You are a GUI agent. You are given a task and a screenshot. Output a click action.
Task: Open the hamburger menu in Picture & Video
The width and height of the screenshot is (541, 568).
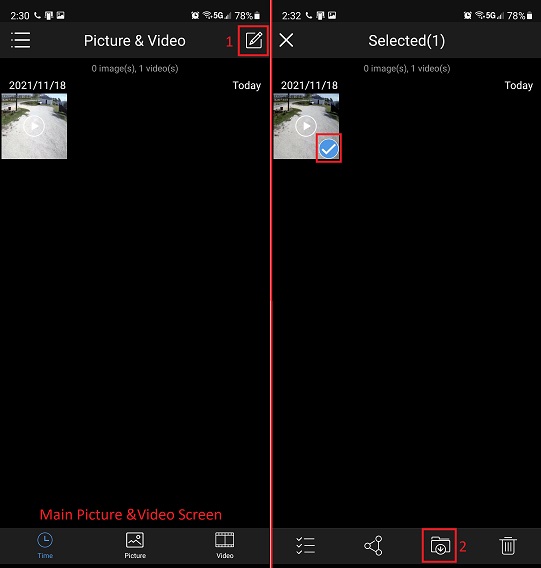[x=21, y=40]
